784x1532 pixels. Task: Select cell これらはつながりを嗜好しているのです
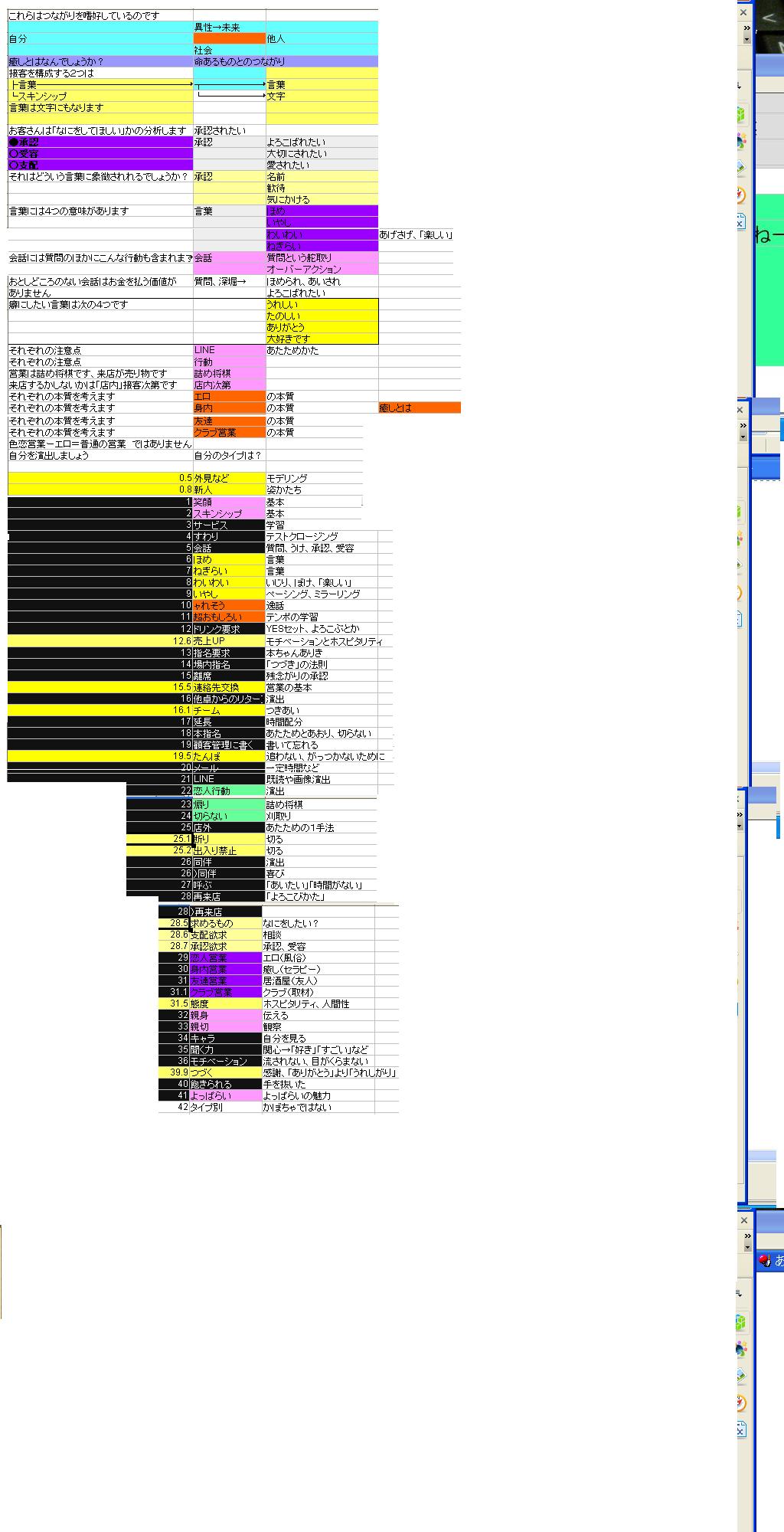point(100,15)
